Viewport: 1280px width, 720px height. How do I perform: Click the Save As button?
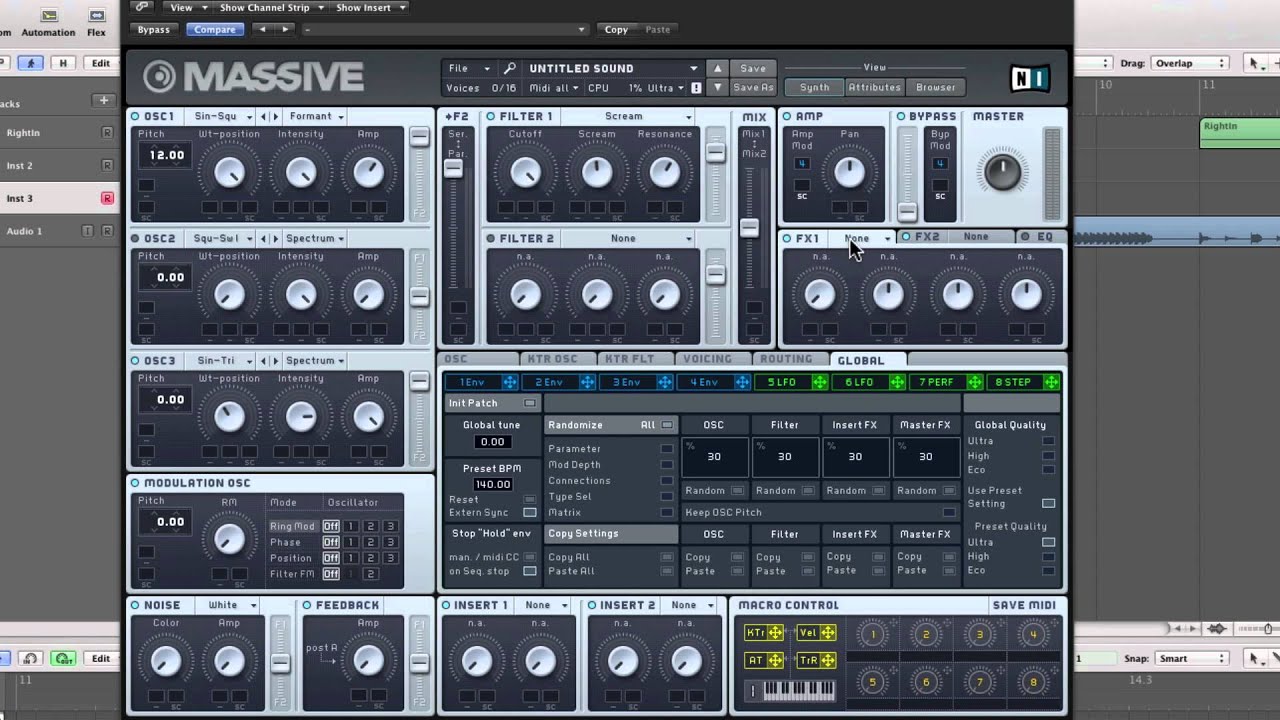tap(753, 87)
